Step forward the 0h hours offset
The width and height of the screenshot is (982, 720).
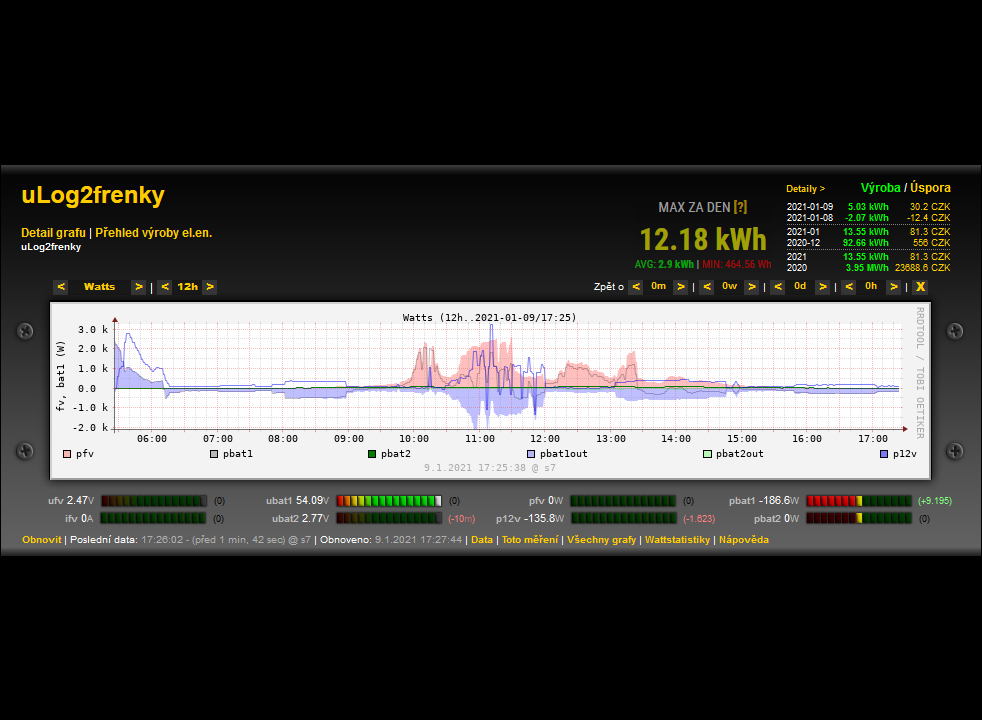point(893,287)
